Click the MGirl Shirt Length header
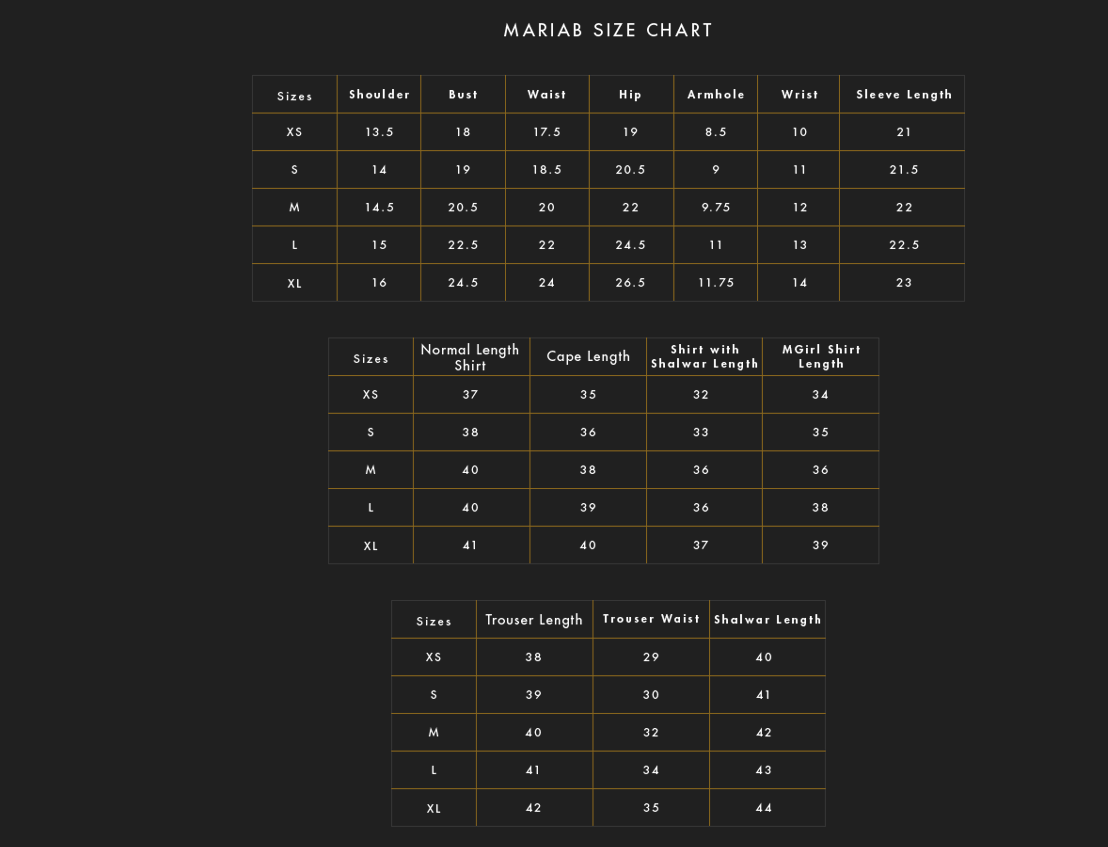The width and height of the screenshot is (1108, 847). [821, 357]
